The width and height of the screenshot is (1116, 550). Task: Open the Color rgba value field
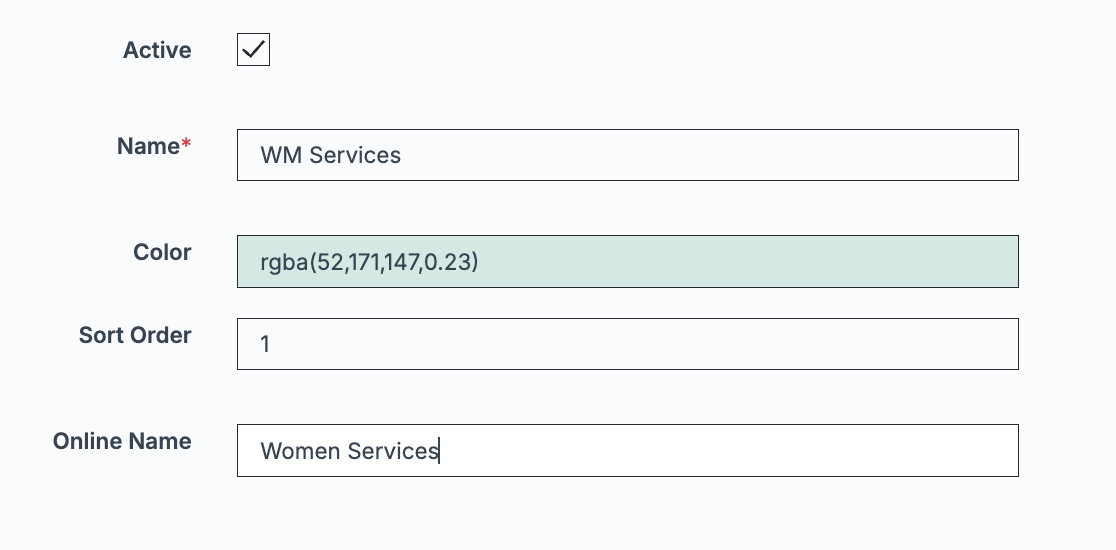(x=628, y=262)
